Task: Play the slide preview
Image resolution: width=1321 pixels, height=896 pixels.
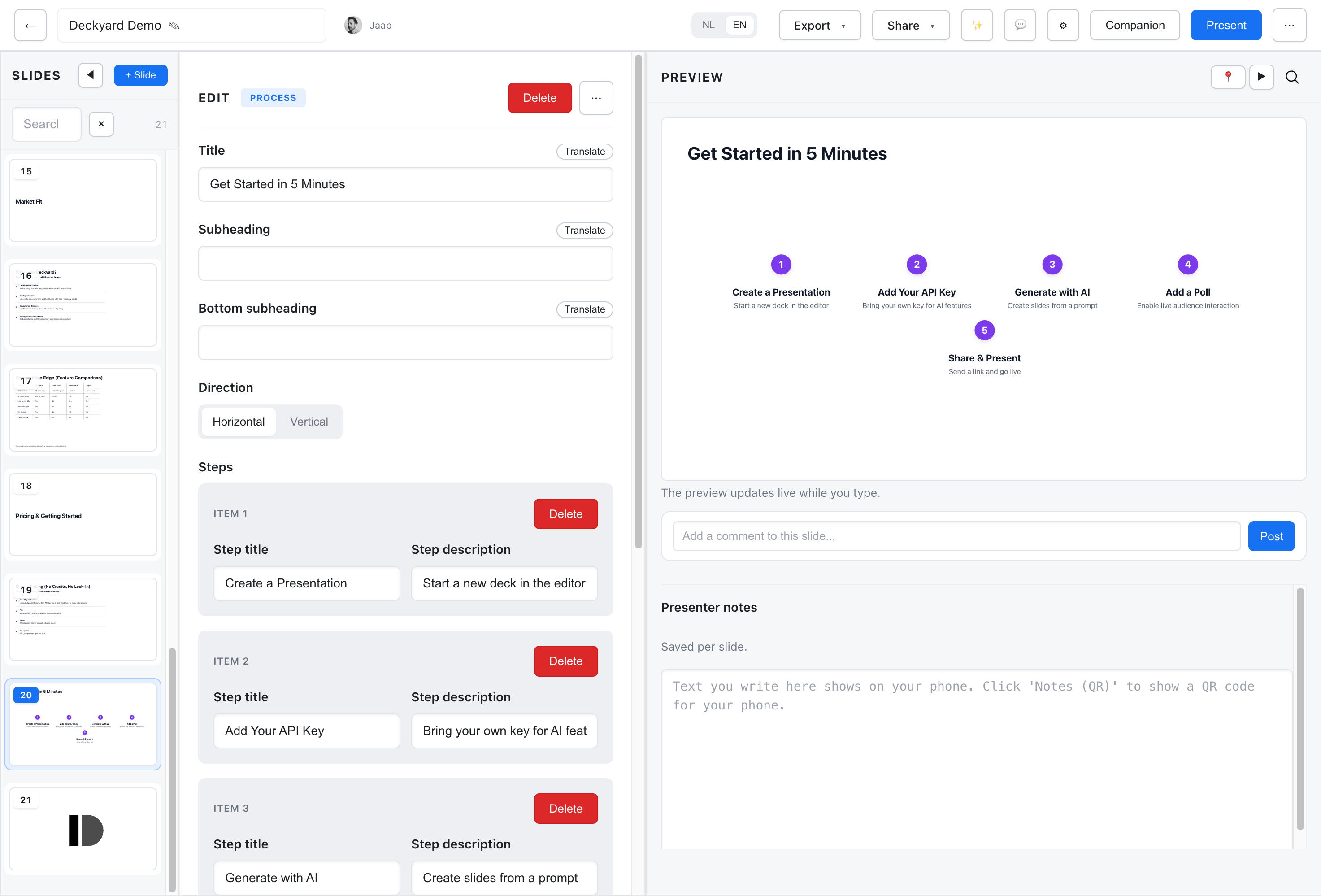Action: pos(1261,77)
